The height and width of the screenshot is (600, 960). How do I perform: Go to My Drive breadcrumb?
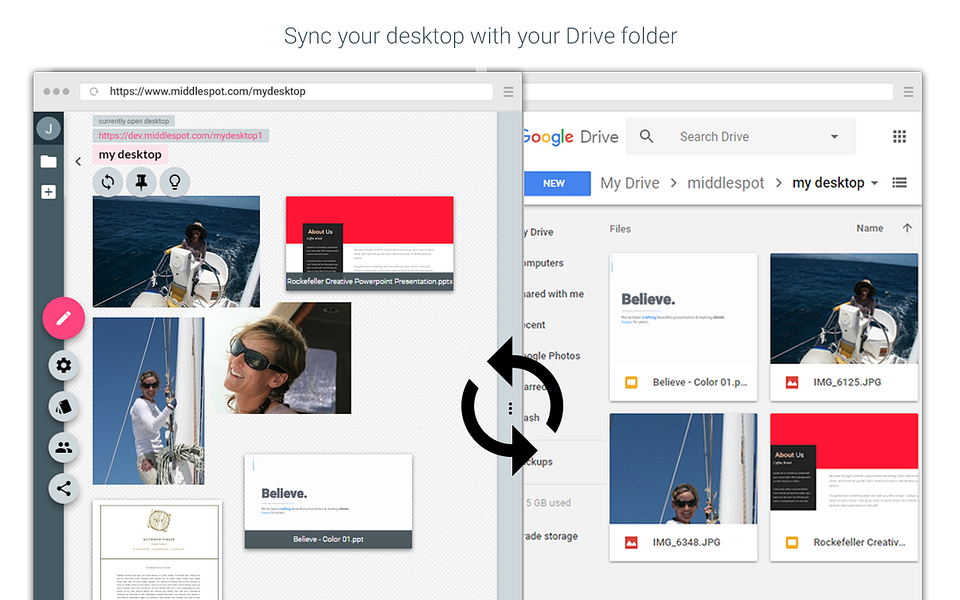[x=630, y=183]
